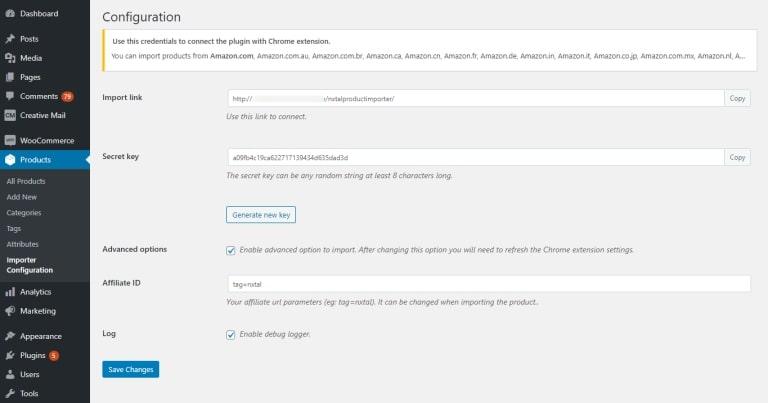Image resolution: width=768 pixels, height=403 pixels.
Task: Click the Users person icon
Action: [10, 374]
